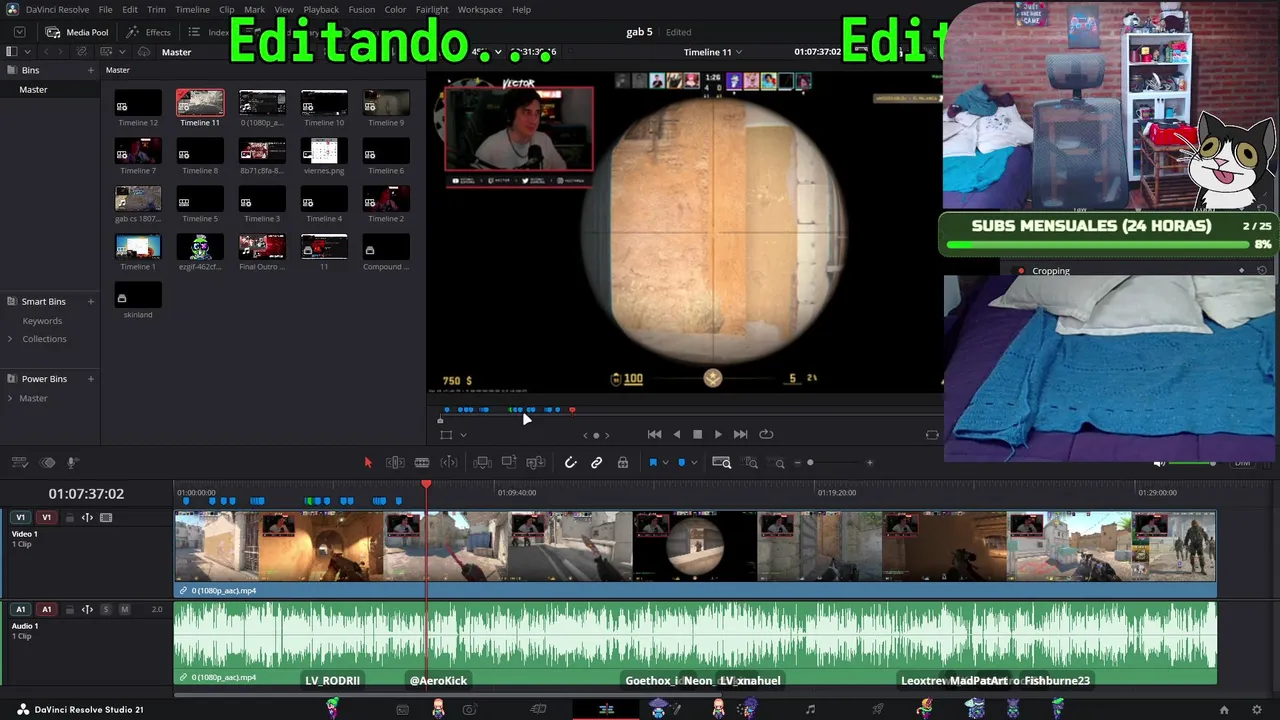Select the Keywords smart bin
The height and width of the screenshot is (720, 1280).
pos(42,321)
